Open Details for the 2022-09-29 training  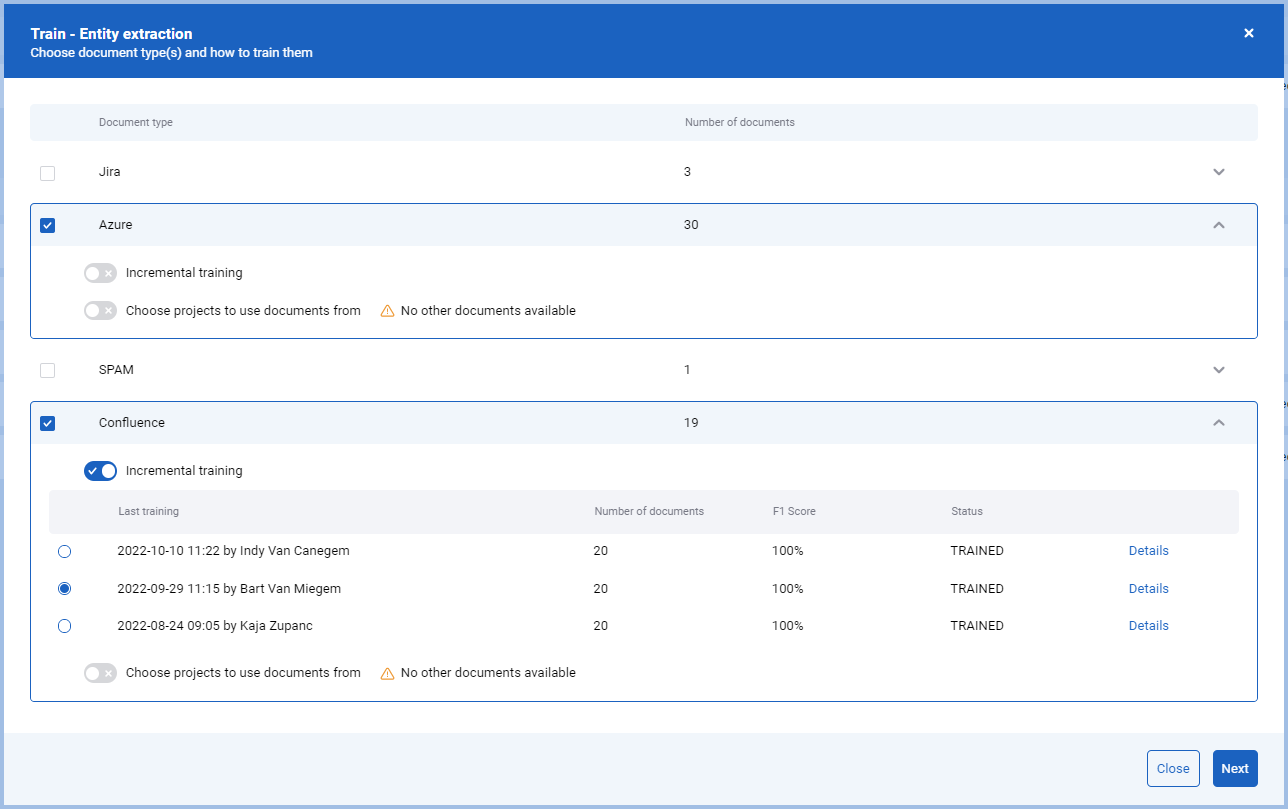click(x=1149, y=589)
